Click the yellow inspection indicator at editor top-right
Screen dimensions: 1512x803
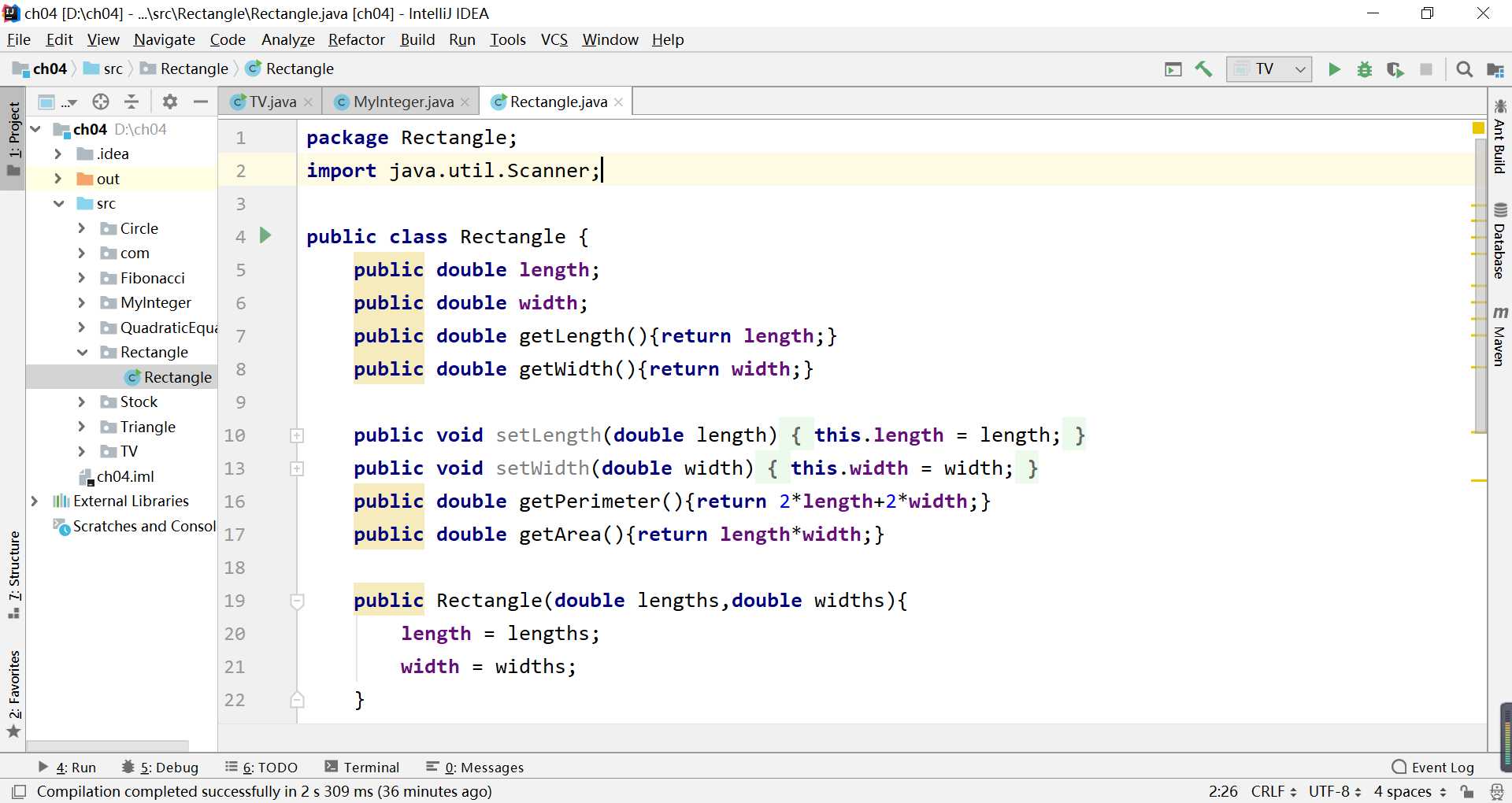coord(1478,128)
